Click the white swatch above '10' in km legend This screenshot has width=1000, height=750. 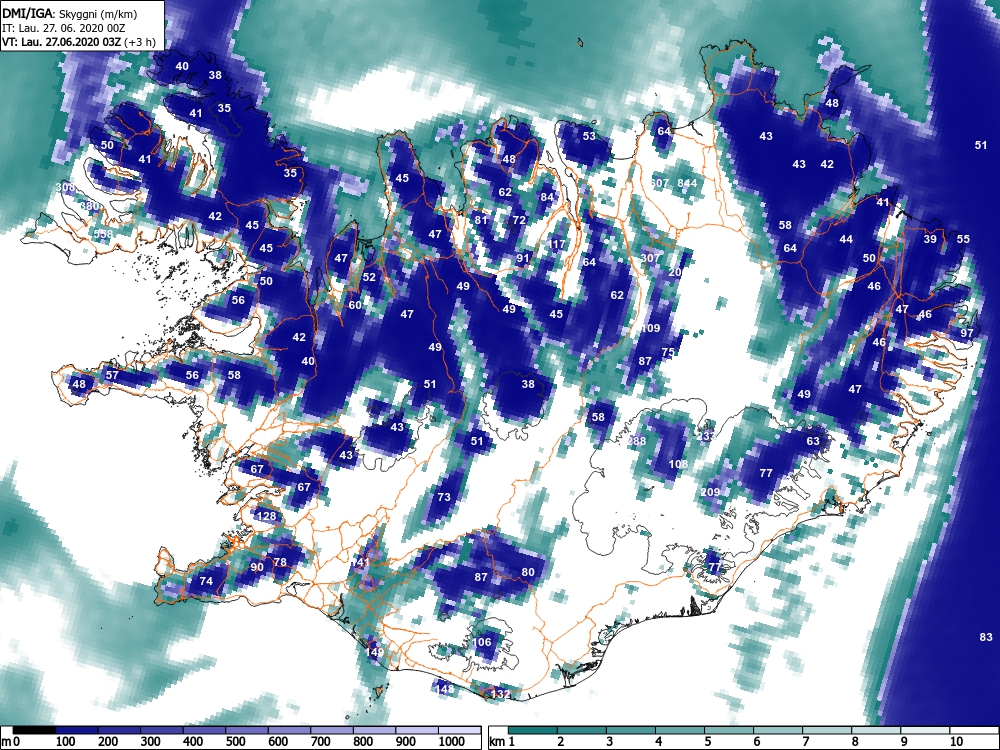coord(973,730)
